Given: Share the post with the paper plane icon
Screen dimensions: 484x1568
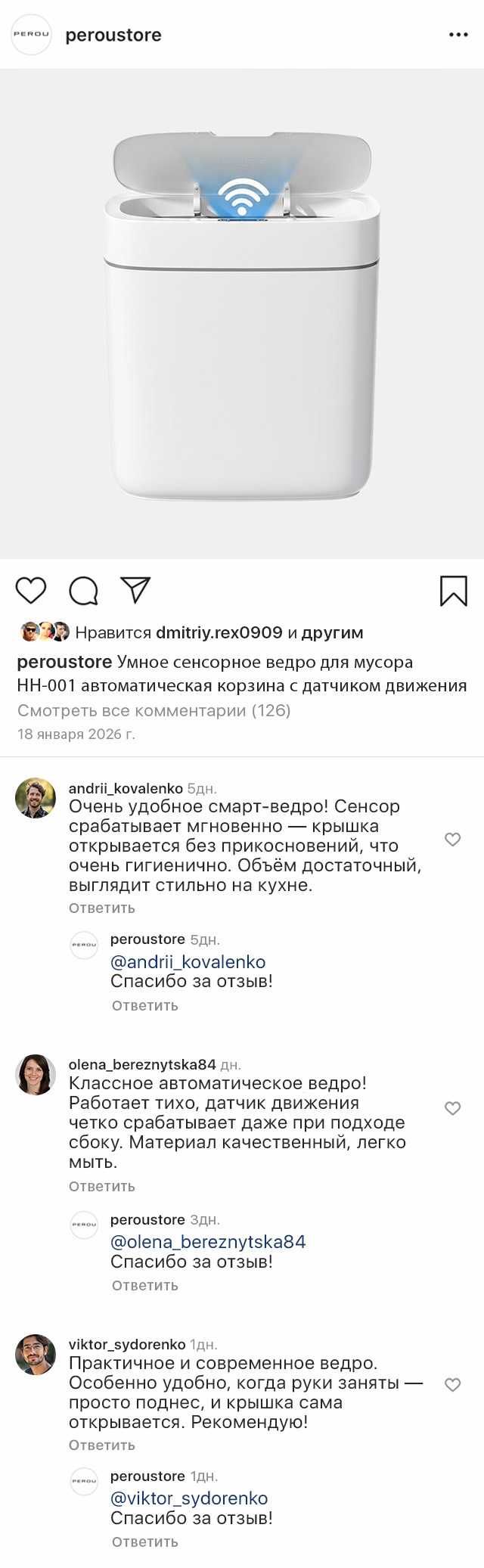Looking at the screenshot, I should point(136,590).
